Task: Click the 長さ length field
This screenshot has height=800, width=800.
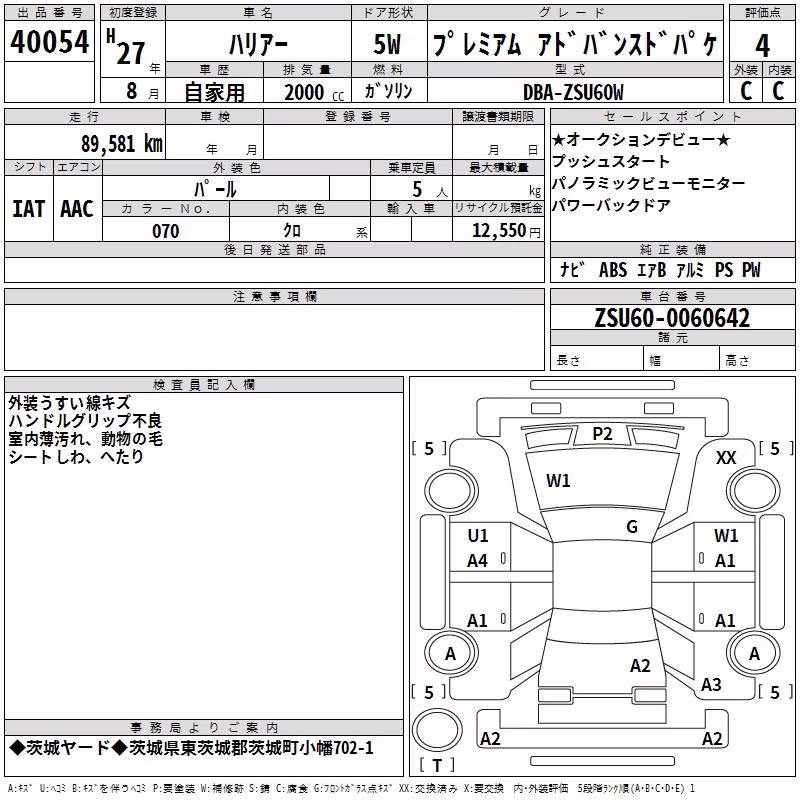Action: pyautogui.click(x=596, y=360)
